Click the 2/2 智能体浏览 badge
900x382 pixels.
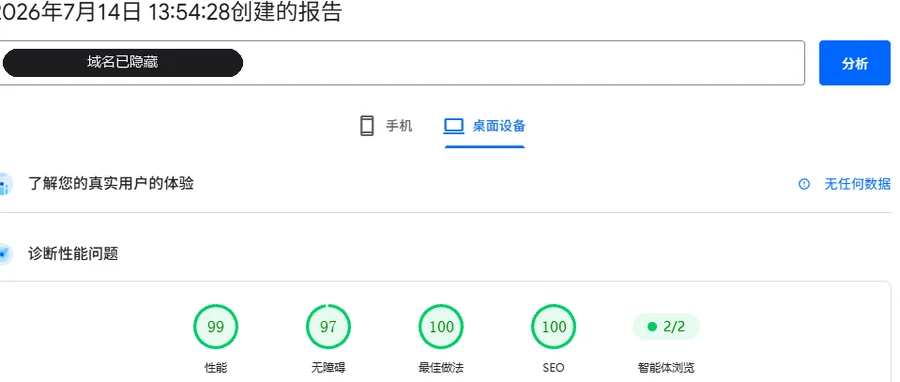(x=666, y=327)
